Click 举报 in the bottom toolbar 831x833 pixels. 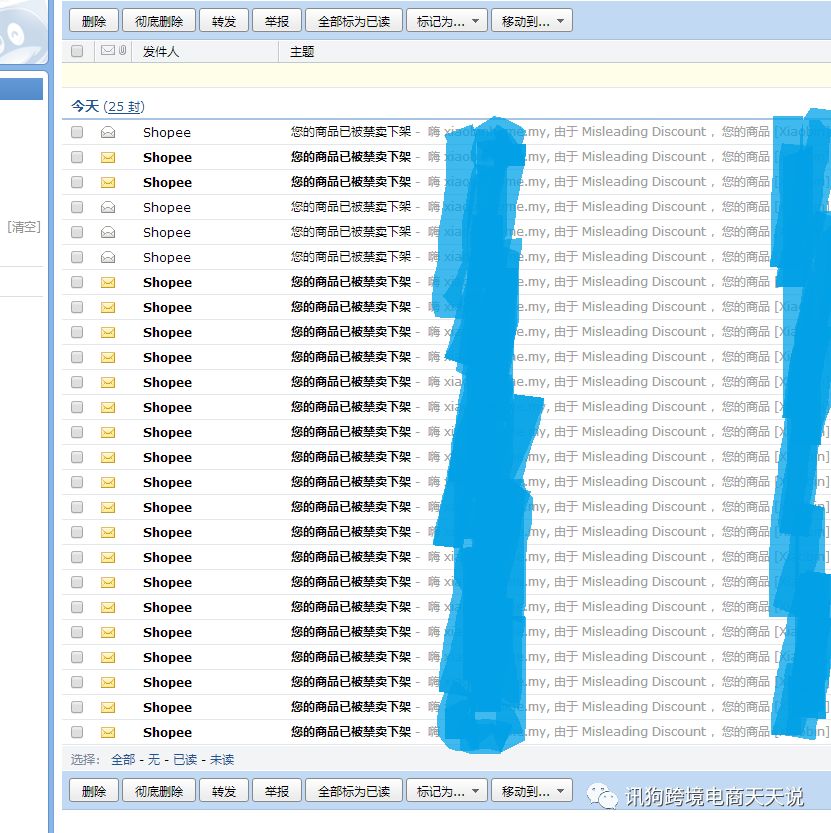point(277,791)
